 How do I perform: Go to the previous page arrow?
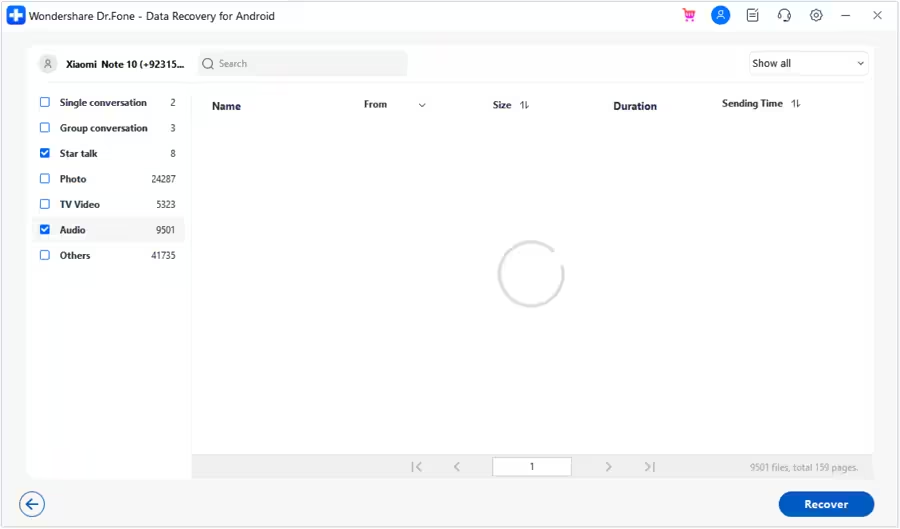point(457,467)
